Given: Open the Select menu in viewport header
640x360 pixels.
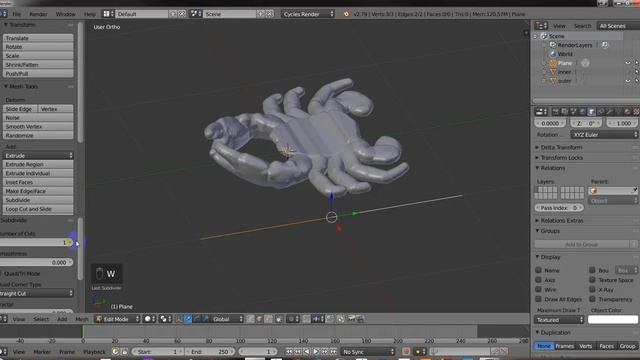Looking at the screenshot, I should point(41,319).
